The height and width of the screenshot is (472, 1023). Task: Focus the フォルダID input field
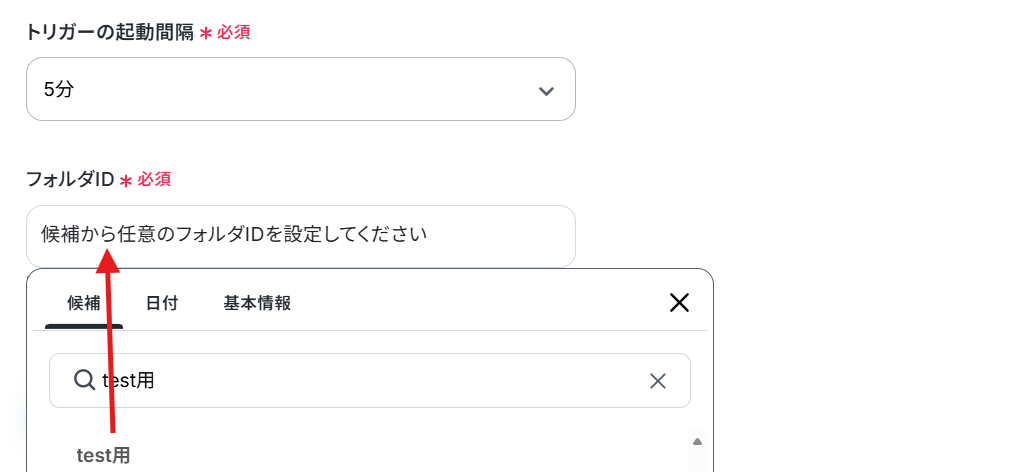(301, 236)
